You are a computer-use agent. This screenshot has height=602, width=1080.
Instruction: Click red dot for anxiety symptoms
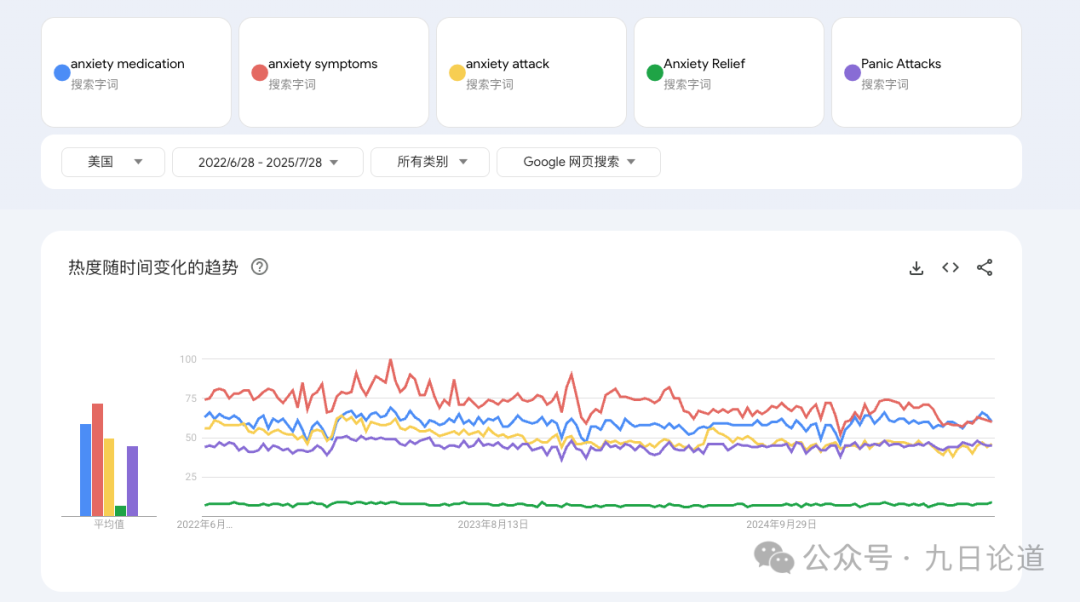(x=259, y=73)
